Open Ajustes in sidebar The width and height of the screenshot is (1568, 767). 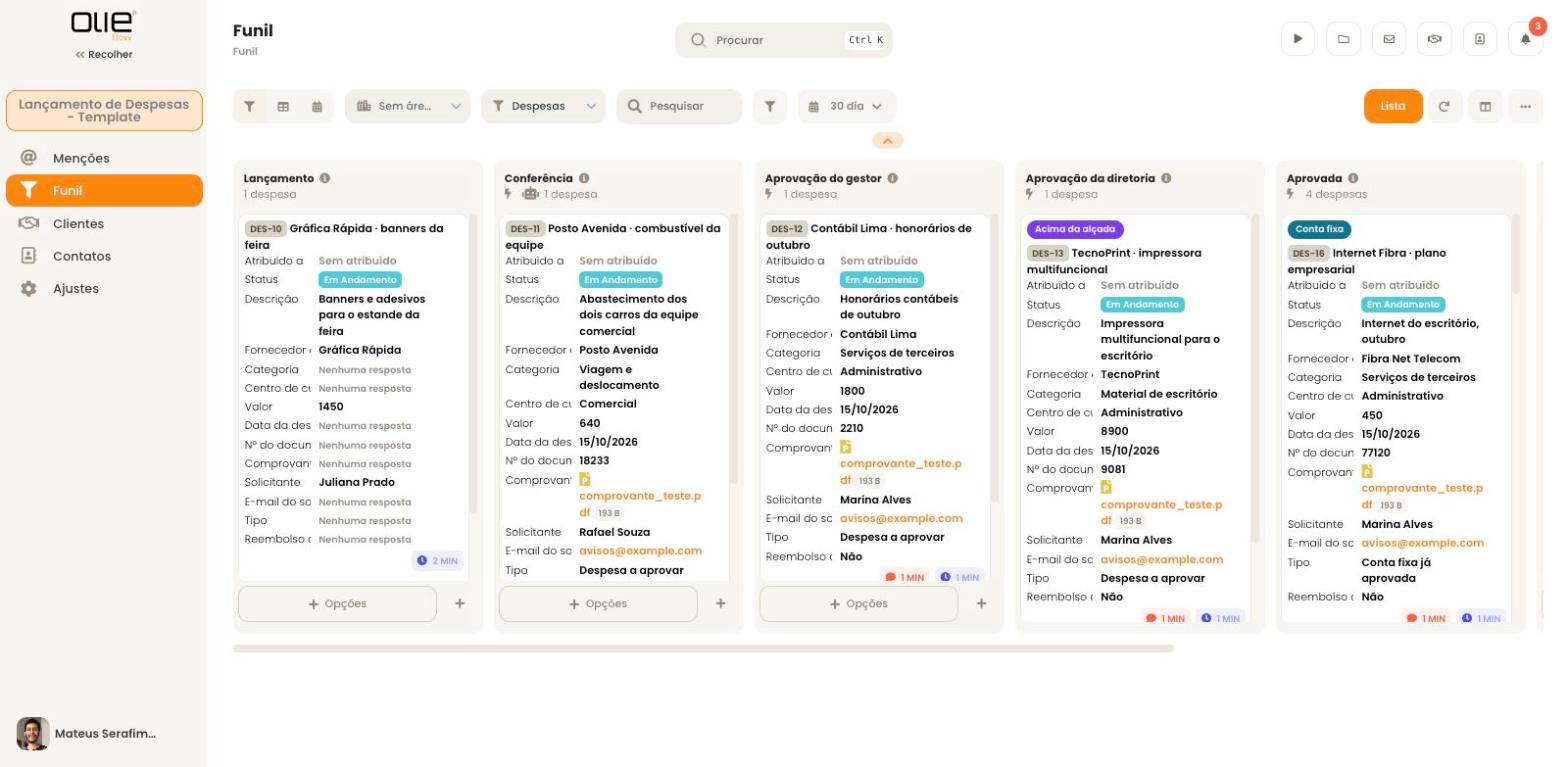click(x=104, y=288)
